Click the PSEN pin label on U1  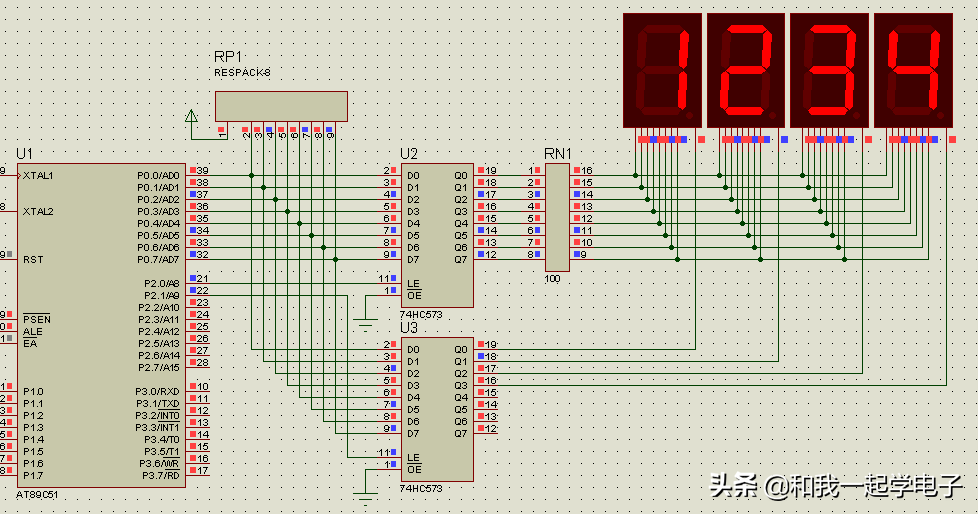[37, 319]
